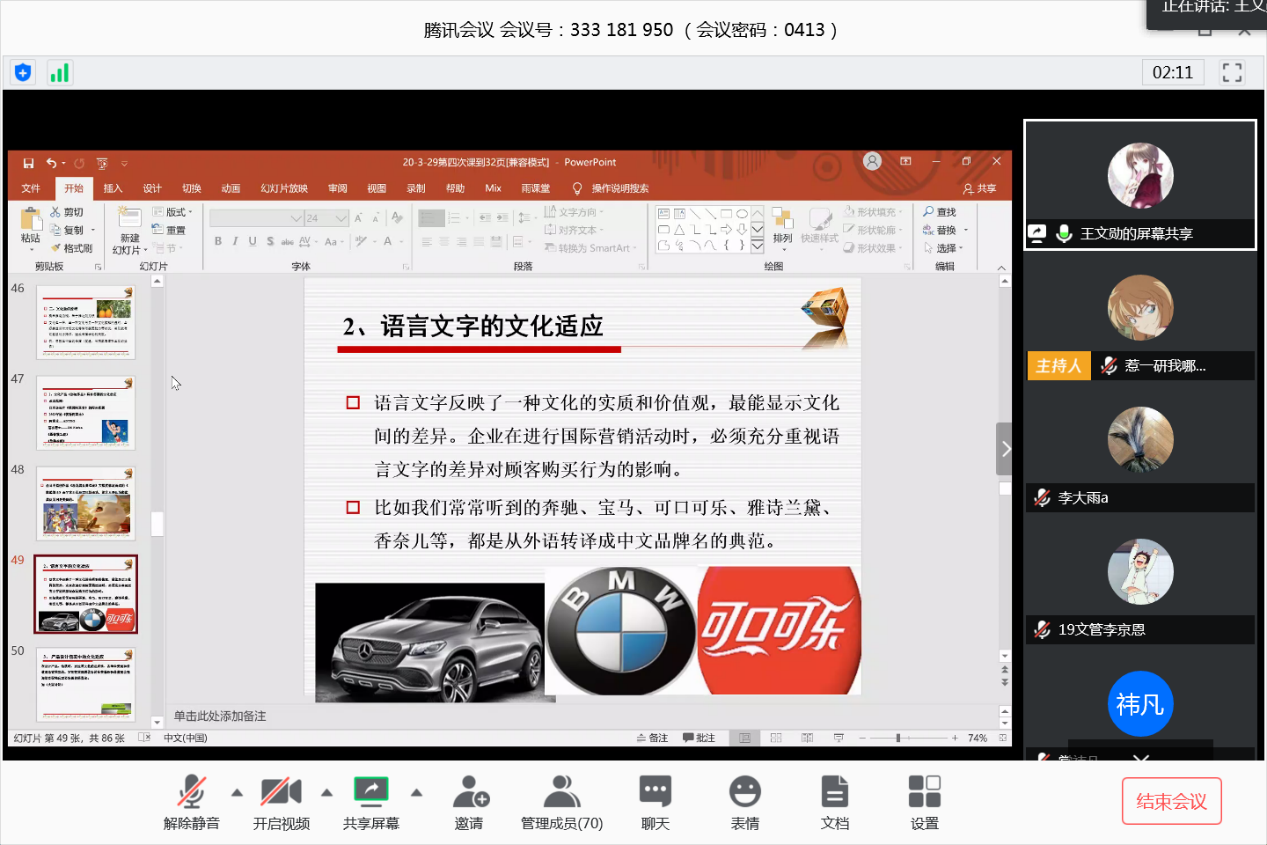Switch to the 幻灯片放映 ribbon tab
Screen dimensions: 1267x845
pos(284,188)
